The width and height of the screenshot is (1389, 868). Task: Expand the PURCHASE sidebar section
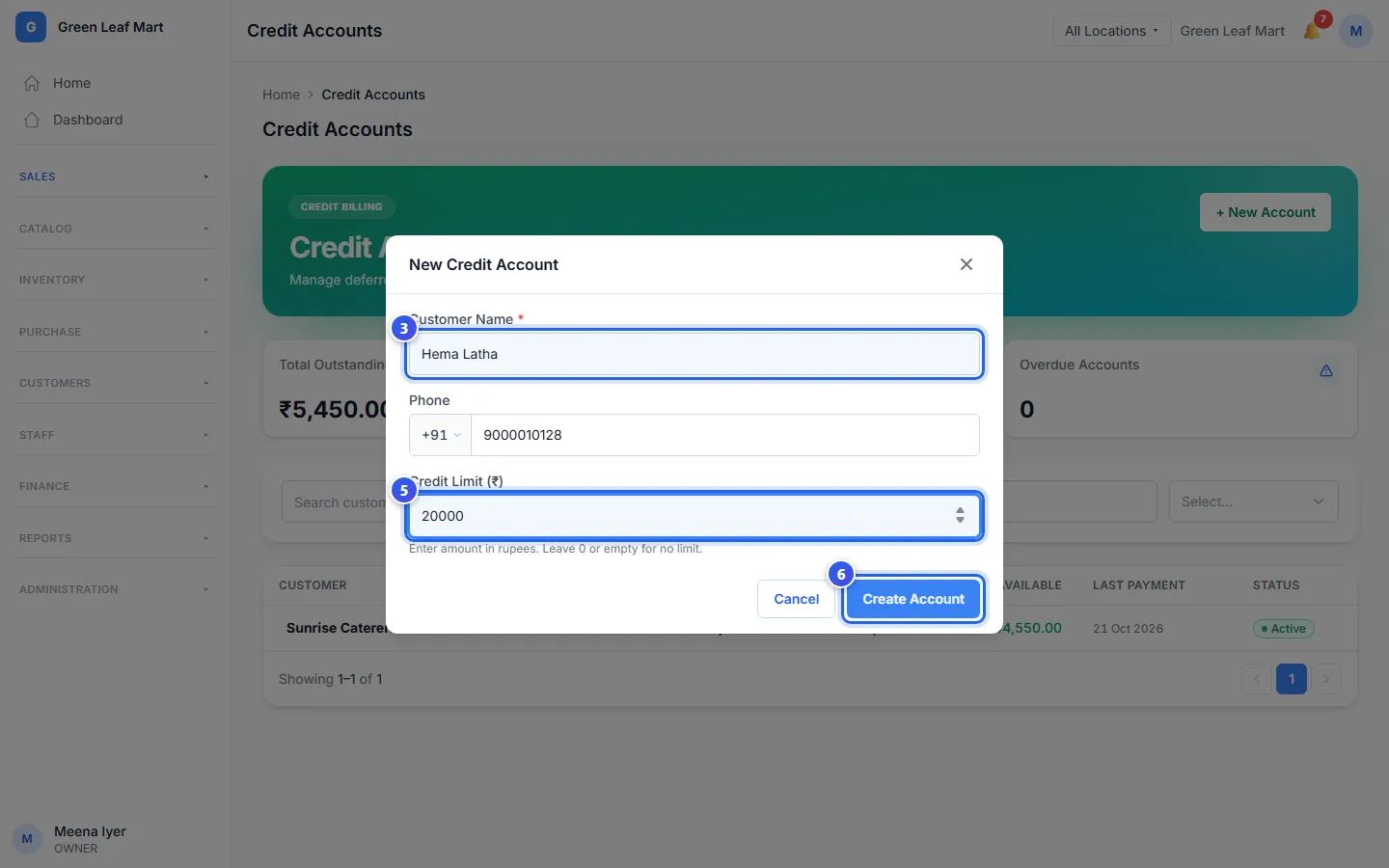(x=116, y=332)
